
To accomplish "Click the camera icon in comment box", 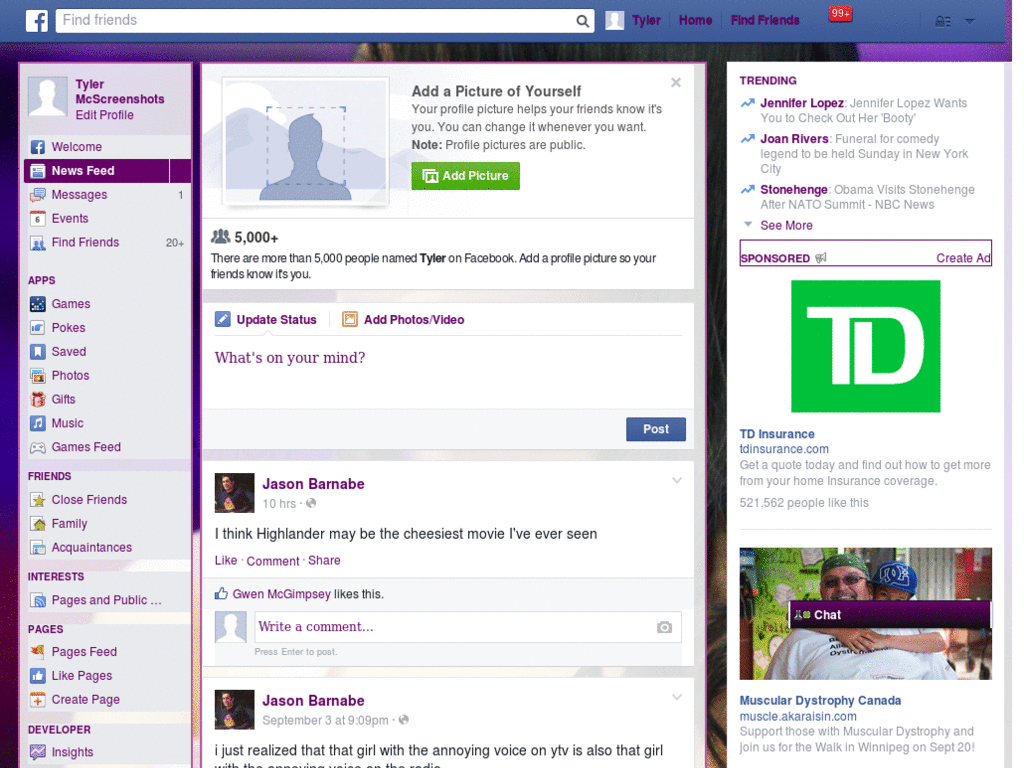I will (664, 627).
